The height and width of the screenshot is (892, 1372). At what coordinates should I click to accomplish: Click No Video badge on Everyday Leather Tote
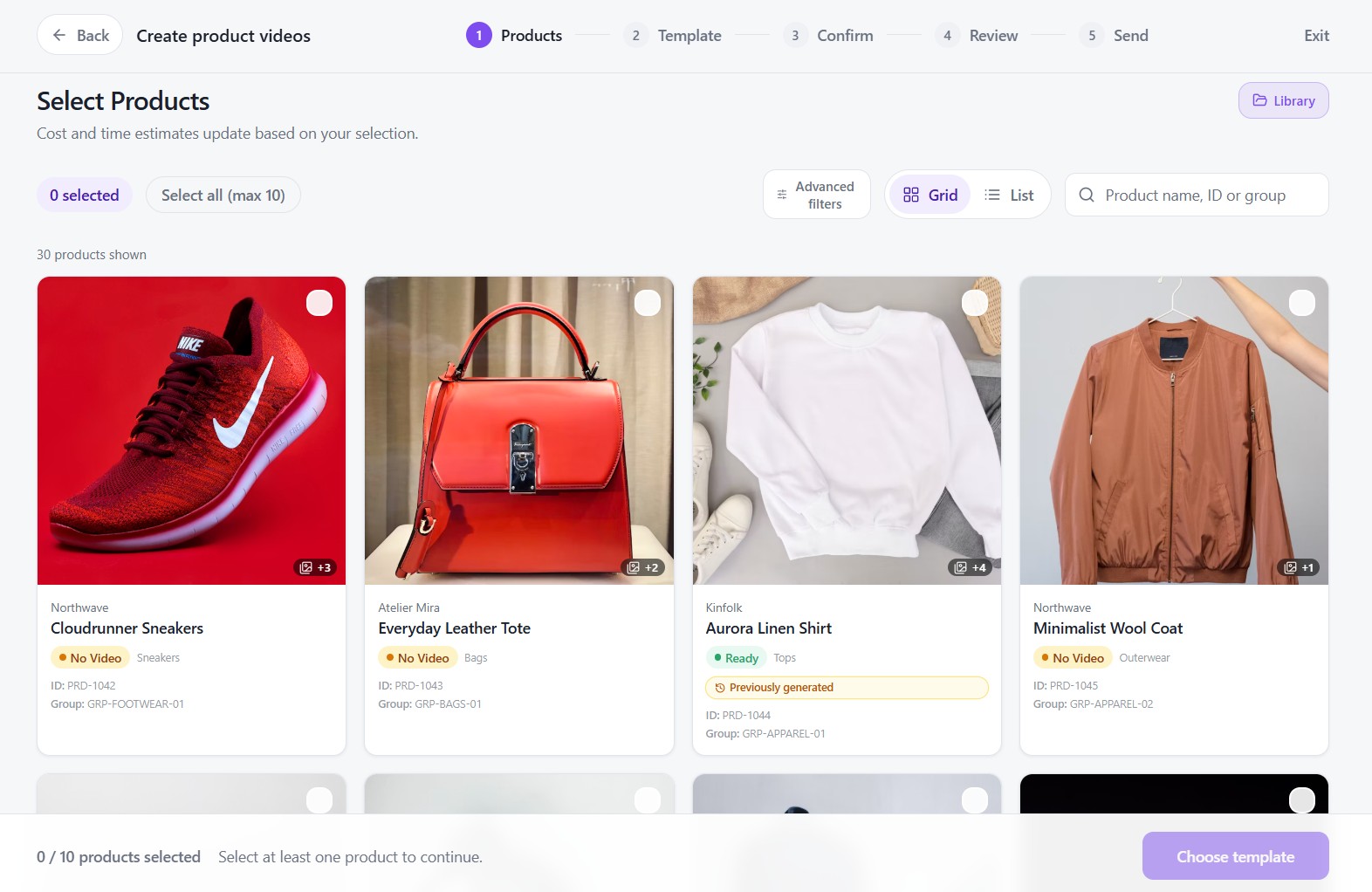[x=417, y=658]
